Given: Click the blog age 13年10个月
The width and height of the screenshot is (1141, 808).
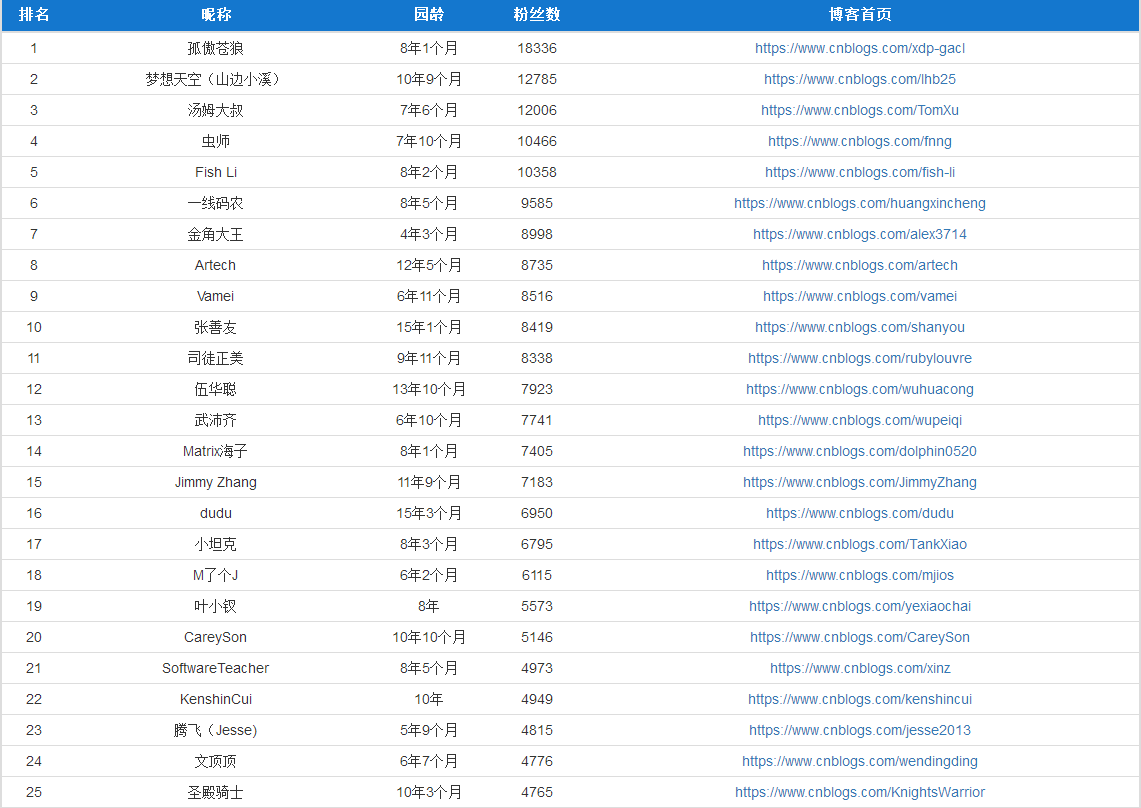Looking at the screenshot, I should [x=429, y=389].
